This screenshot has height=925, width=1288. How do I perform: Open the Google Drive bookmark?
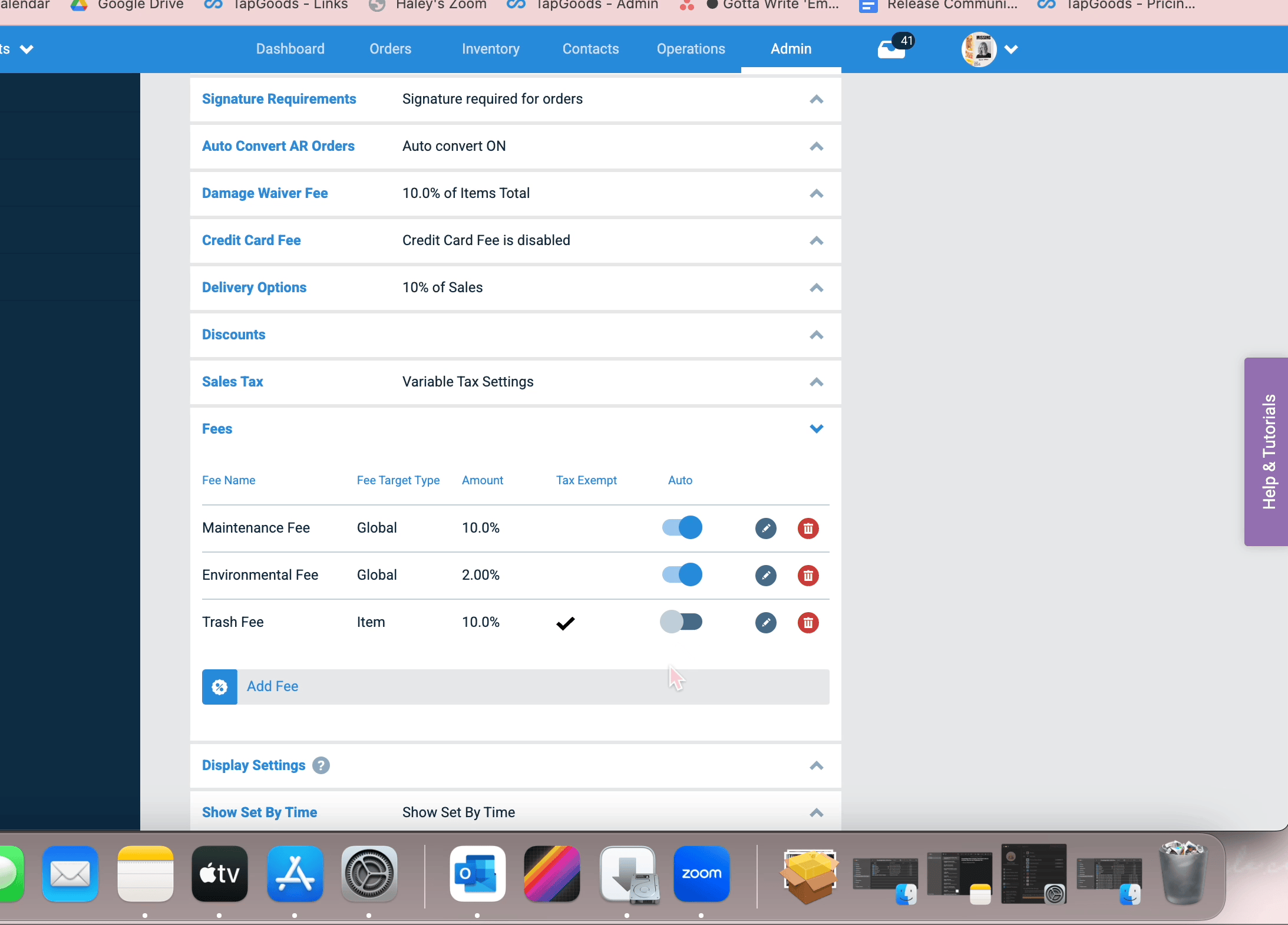[x=127, y=5]
